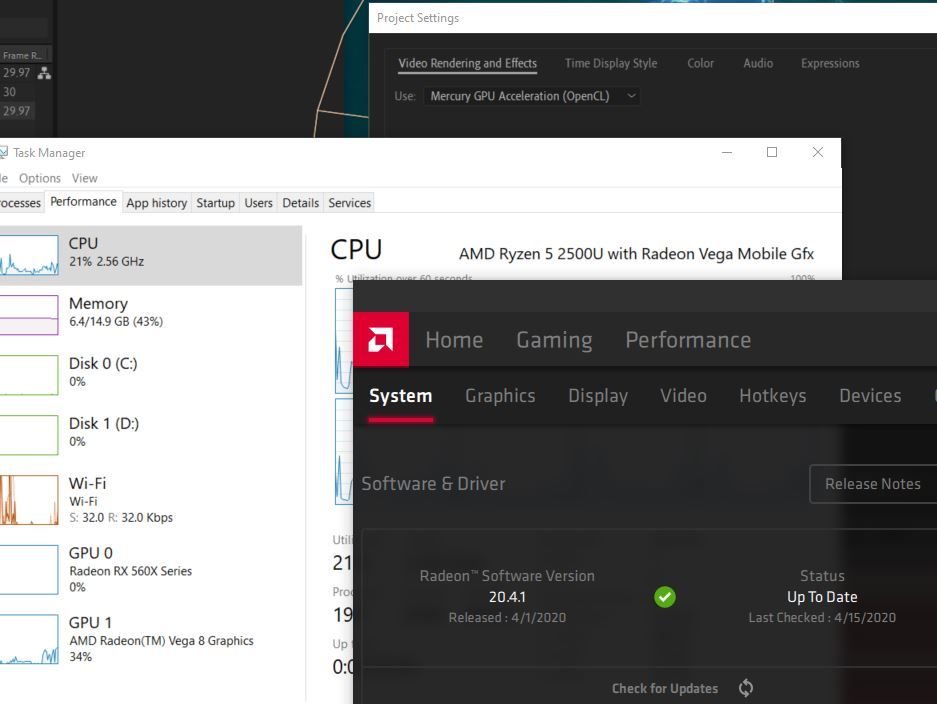Switch to the App history tab
This screenshot has width=937, height=704.
157,203
